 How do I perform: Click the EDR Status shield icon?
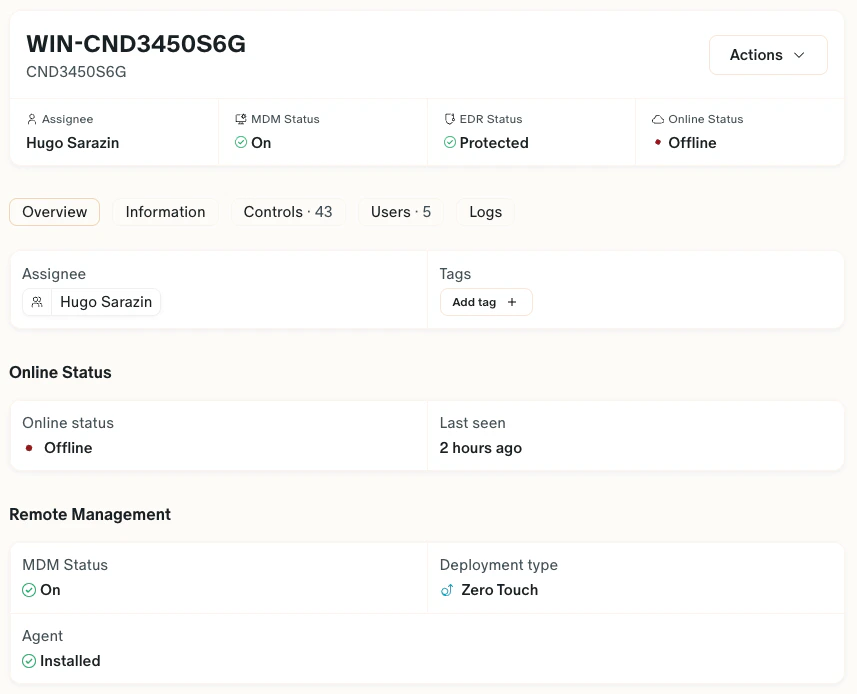pyautogui.click(x=450, y=118)
